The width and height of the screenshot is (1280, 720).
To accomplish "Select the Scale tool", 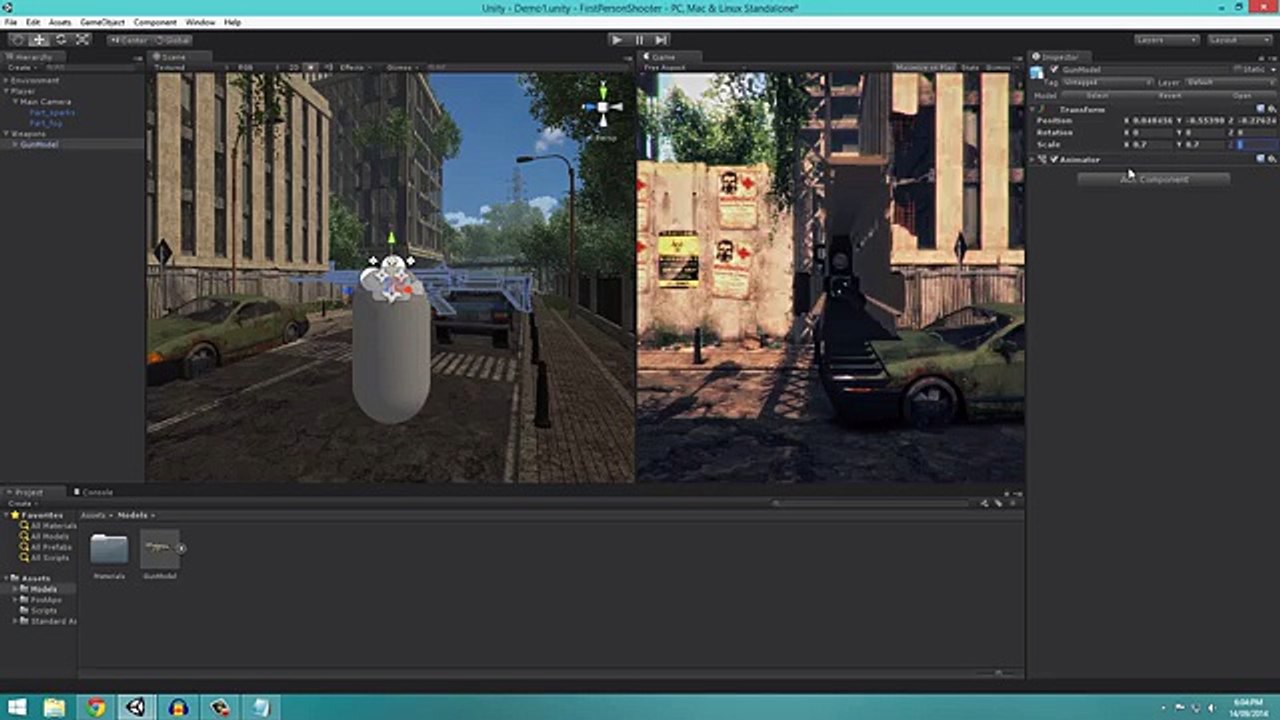I will (x=83, y=40).
